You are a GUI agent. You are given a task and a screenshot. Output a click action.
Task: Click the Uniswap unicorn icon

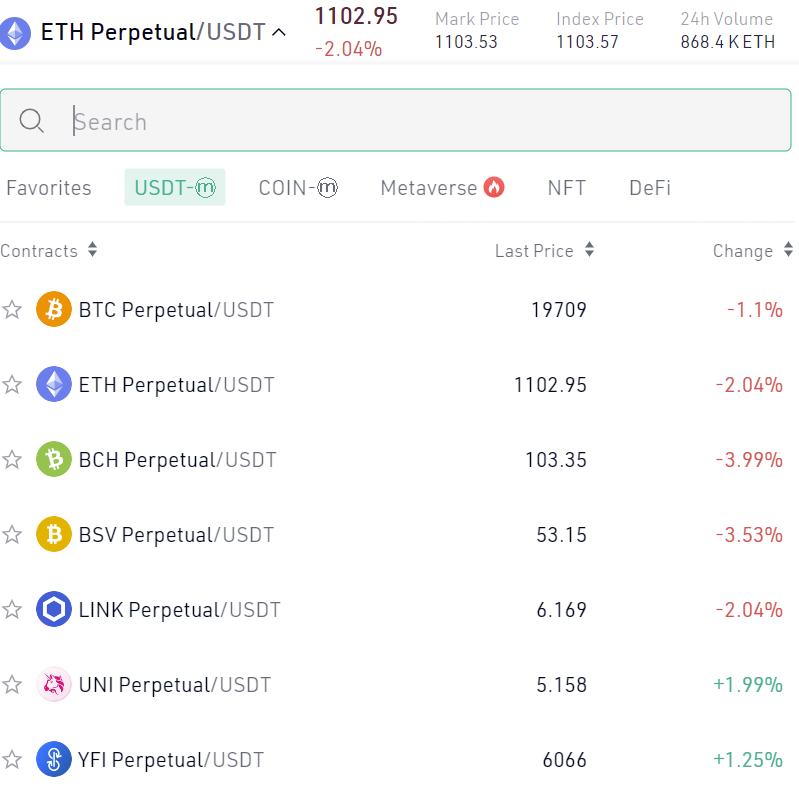(54, 685)
